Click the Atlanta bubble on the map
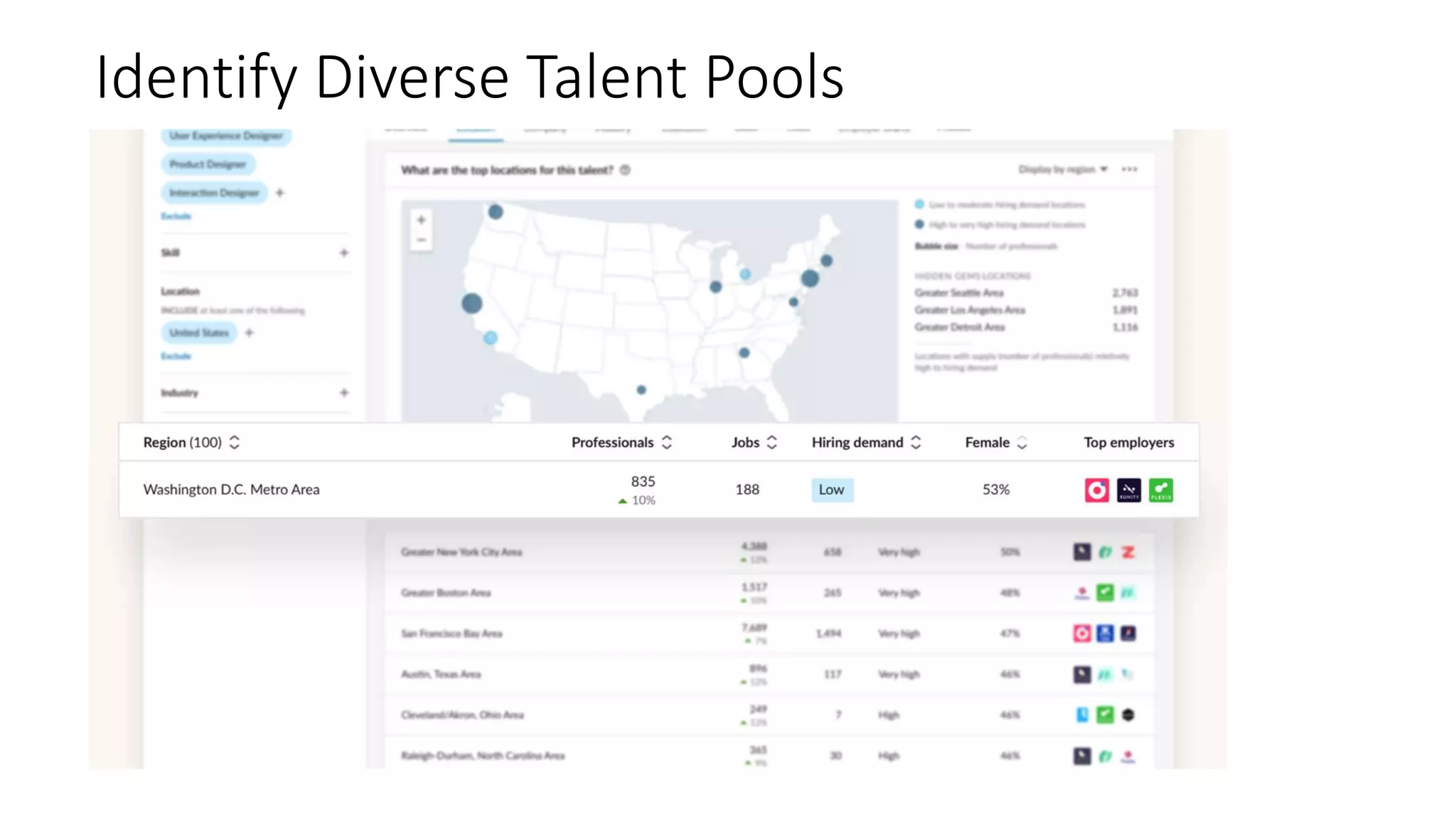The image size is (1456, 819). [x=744, y=353]
